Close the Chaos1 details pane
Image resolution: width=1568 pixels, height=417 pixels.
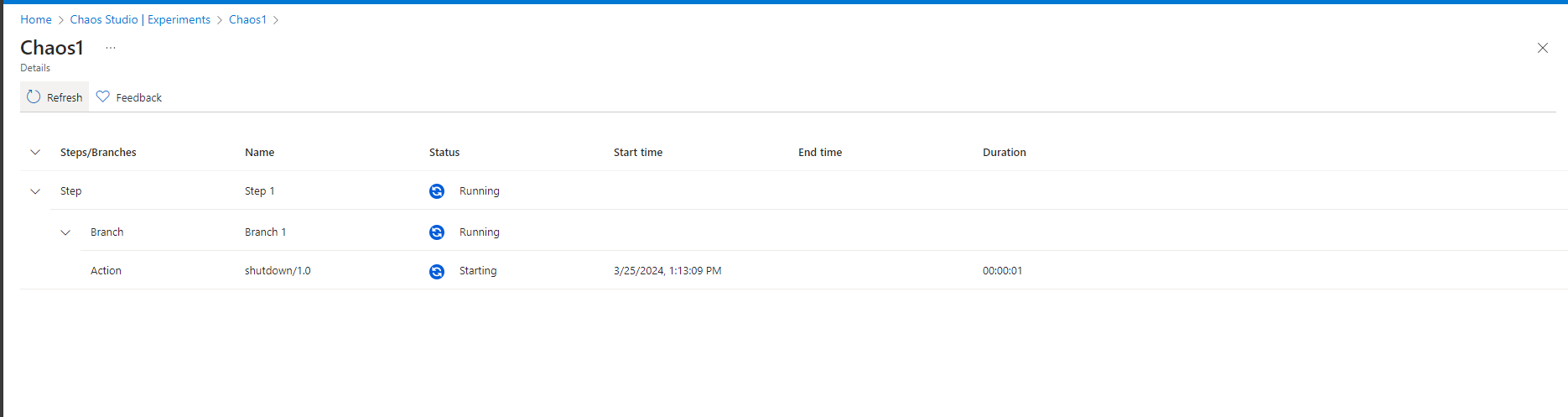pos(1542,48)
